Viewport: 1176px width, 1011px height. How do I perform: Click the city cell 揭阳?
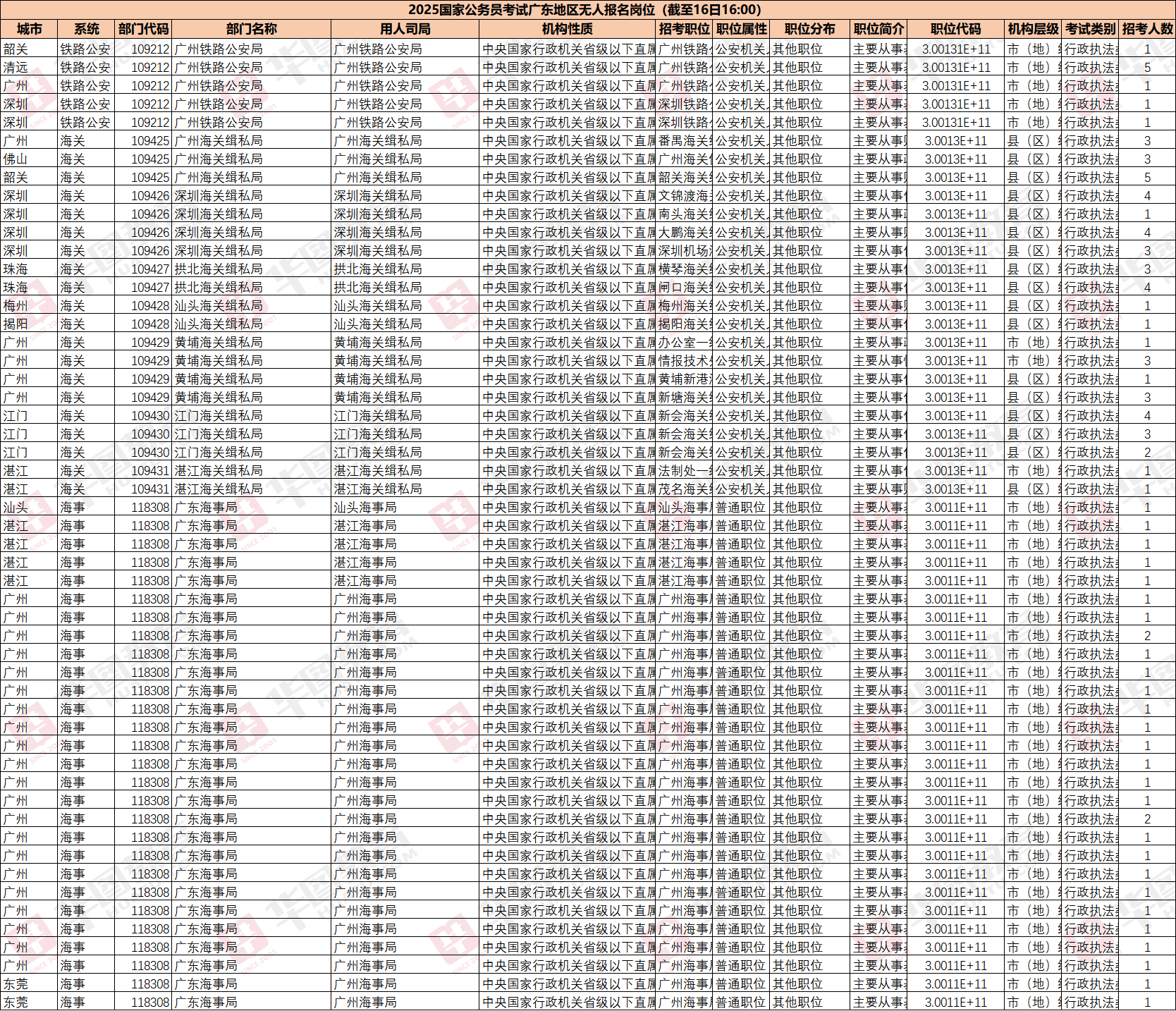click(29, 324)
